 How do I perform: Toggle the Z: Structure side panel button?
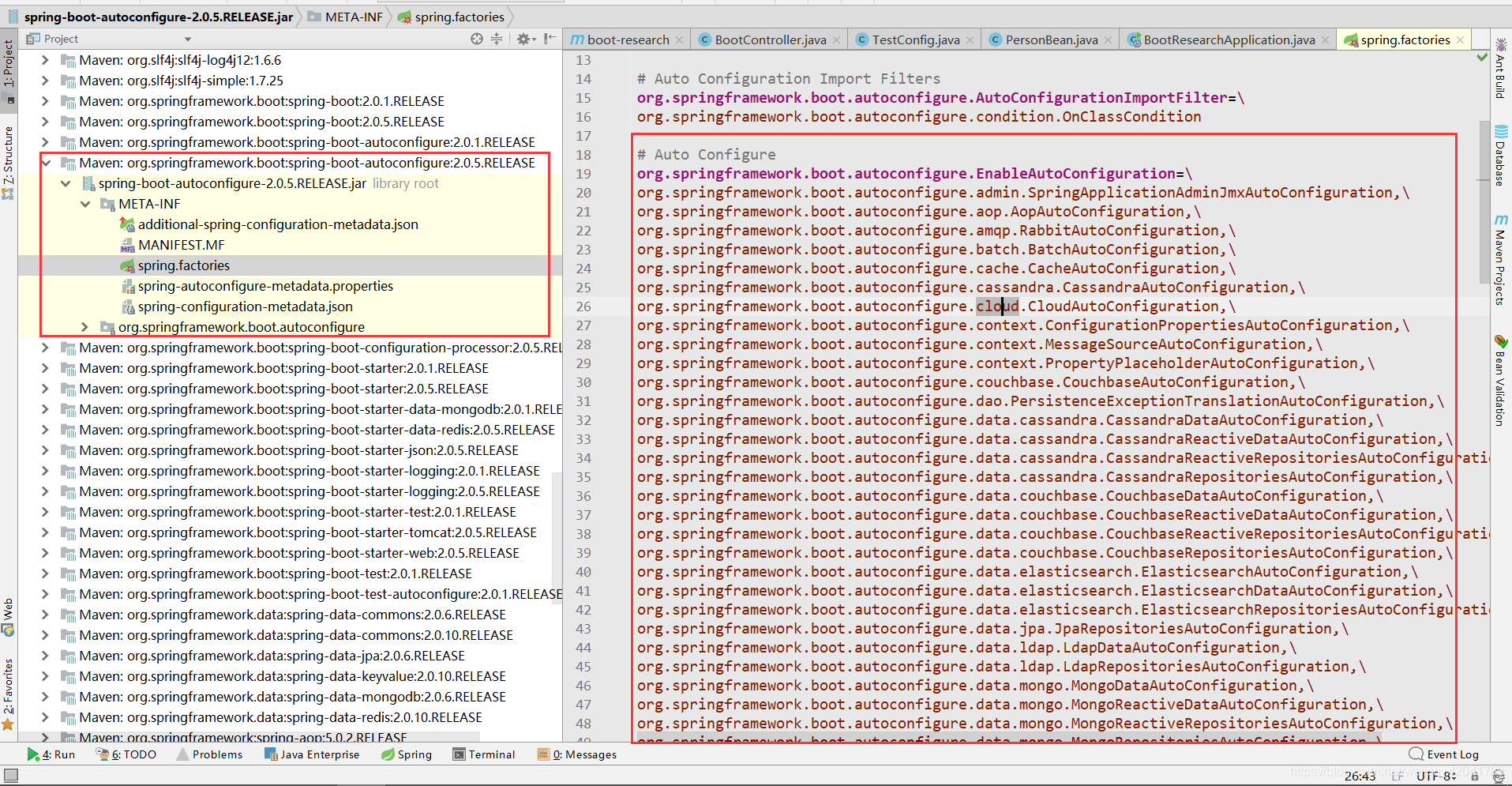click(x=9, y=162)
